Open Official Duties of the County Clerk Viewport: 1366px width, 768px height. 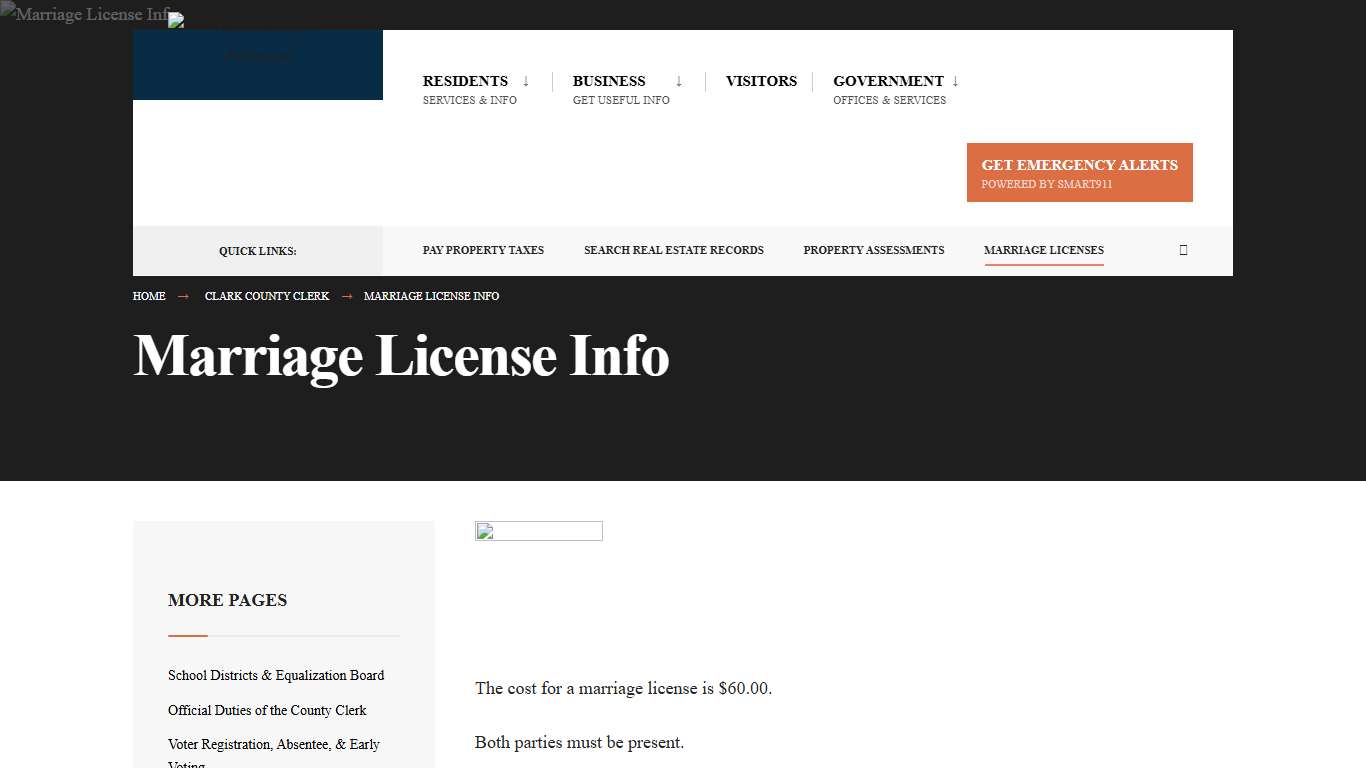(x=267, y=710)
